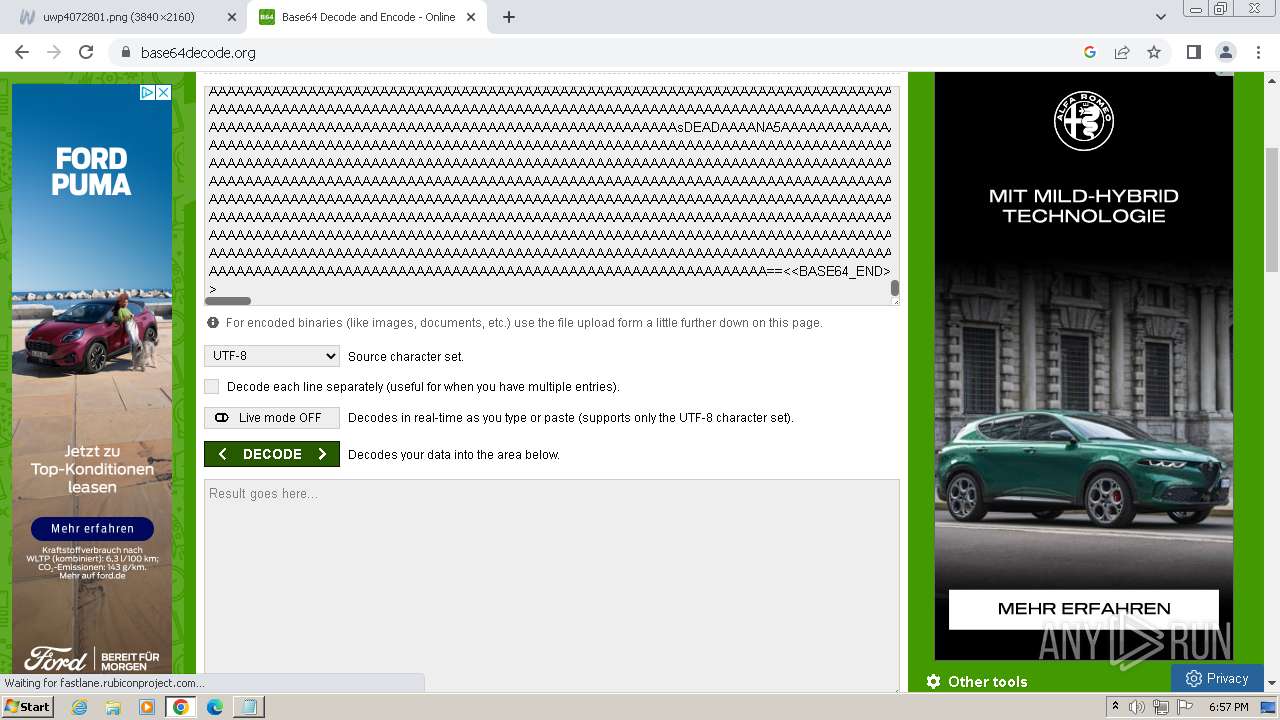This screenshot has height=720, width=1280.
Task: Open Ford ad choices info icon
Action: tap(147, 92)
